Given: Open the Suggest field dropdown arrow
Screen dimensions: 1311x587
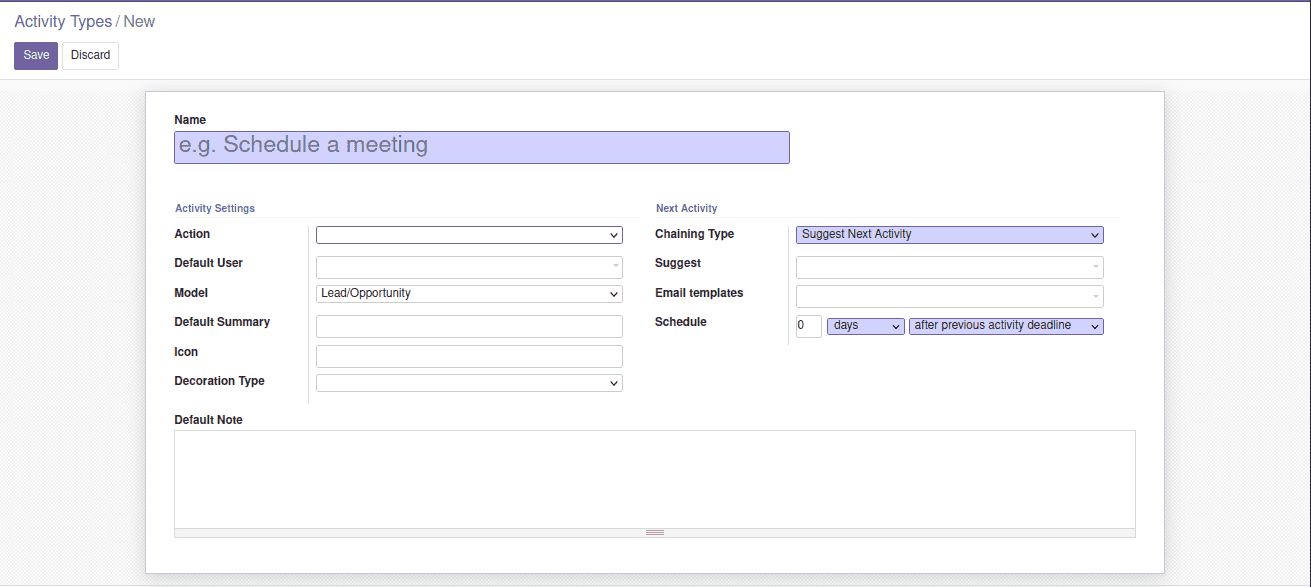Looking at the screenshot, I should 1097,267.
